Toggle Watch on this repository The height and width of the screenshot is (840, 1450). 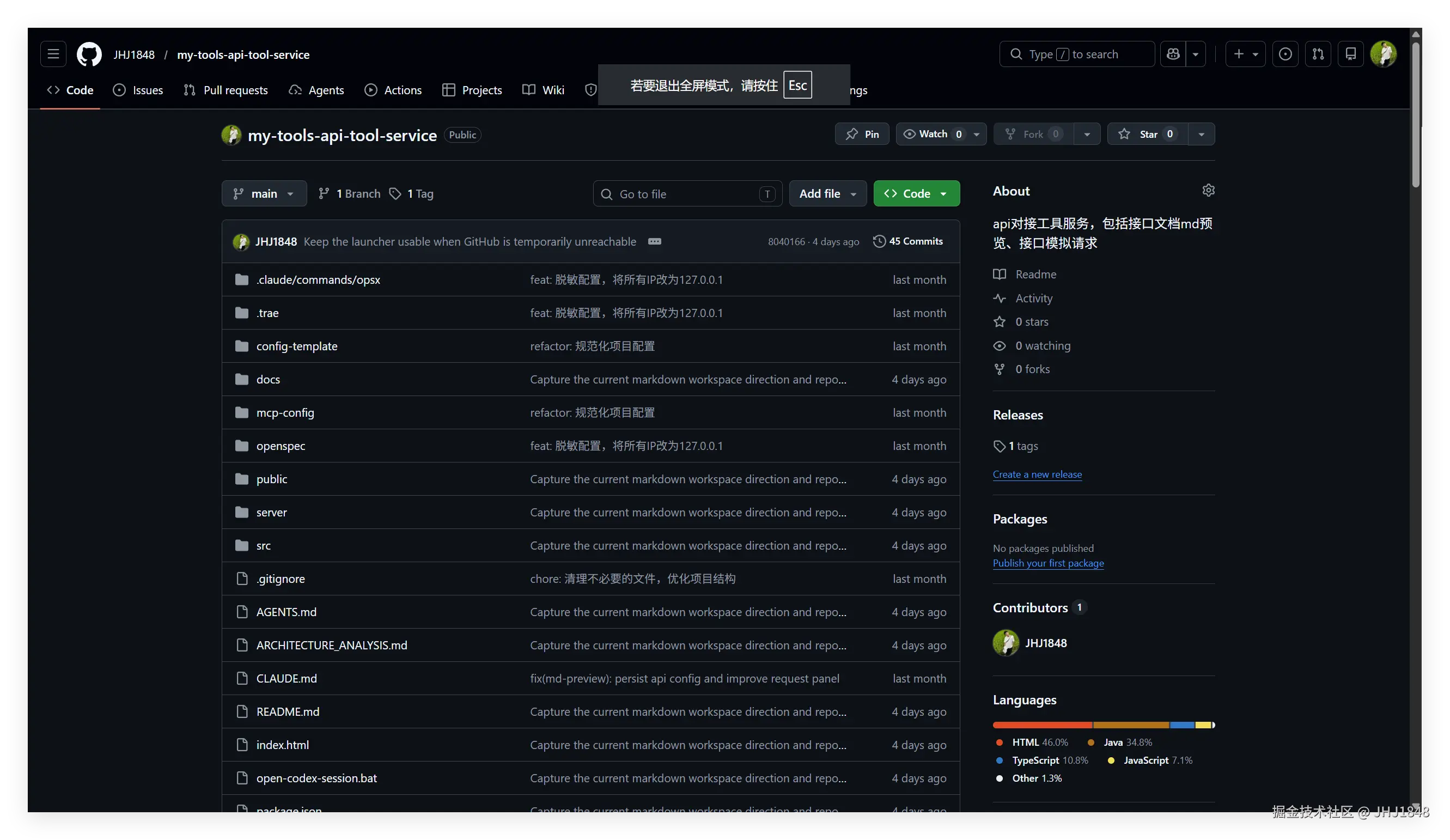pos(933,134)
